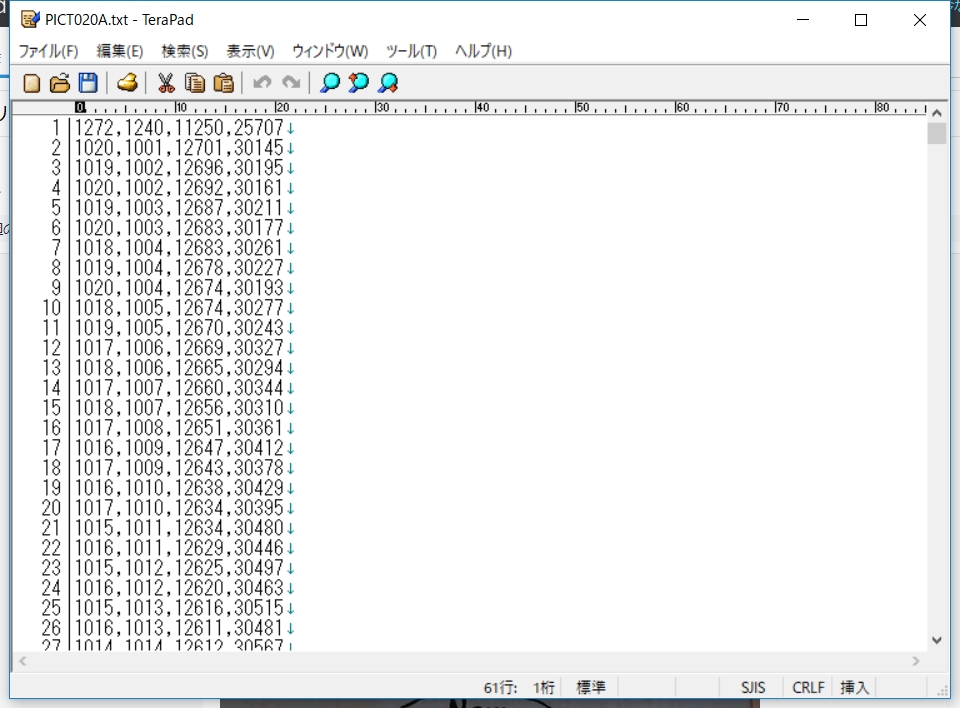Click horizontal scrollbar left arrow
This screenshot has height=708, width=960.
pyautogui.click(x=23, y=661)
